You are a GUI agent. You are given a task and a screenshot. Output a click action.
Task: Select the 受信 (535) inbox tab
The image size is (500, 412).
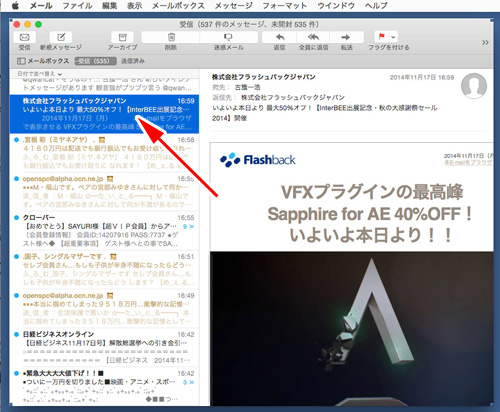click(x=95, y=61)
